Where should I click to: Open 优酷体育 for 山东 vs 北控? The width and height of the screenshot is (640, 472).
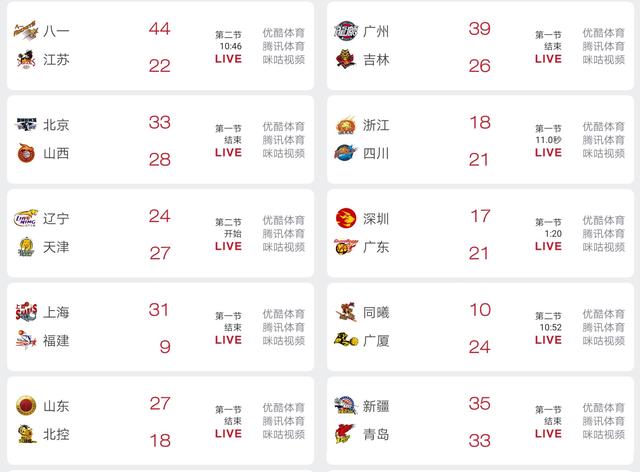click(x=283, y=407)
